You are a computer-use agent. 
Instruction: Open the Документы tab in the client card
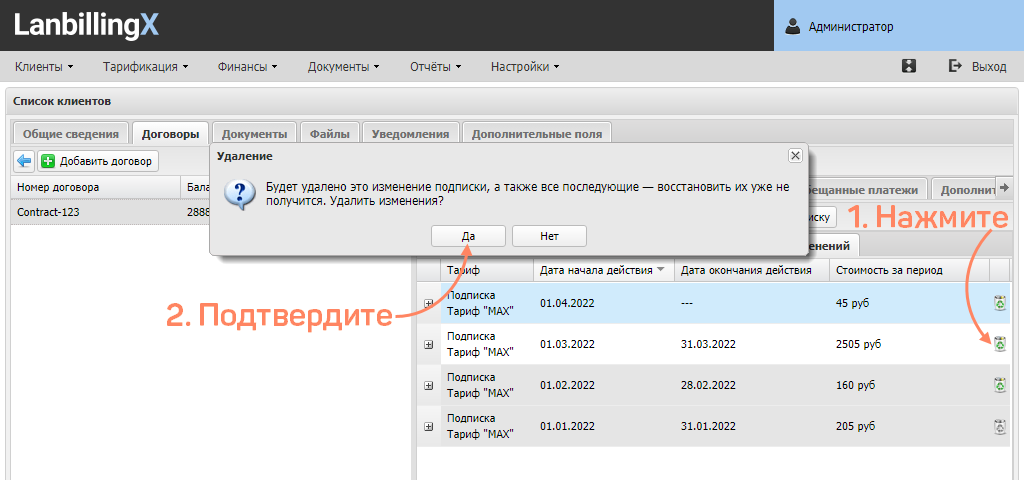point(255,134)
